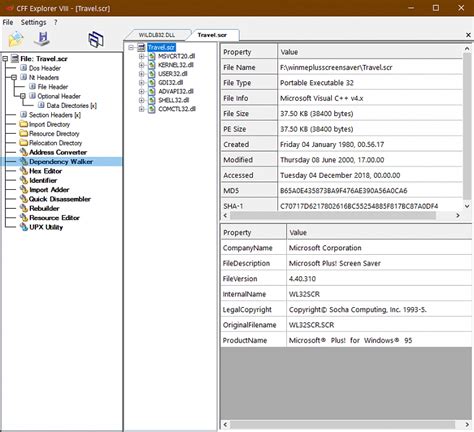Select the COMCTL32.dll tree entry

pos(177,109)
